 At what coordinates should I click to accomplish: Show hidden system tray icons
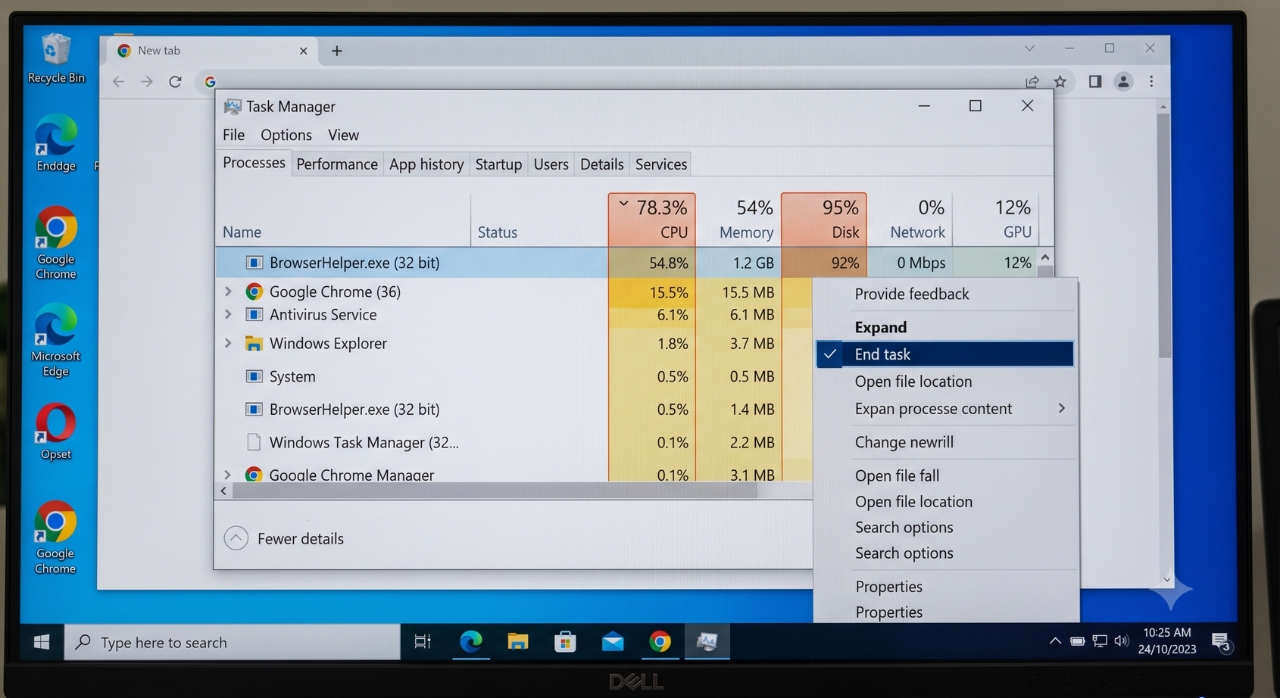pos(1055,641)
